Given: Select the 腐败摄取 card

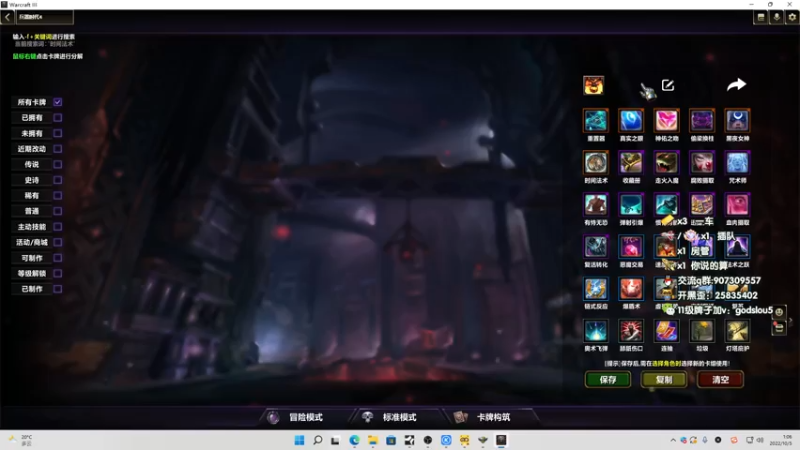Looking at the screenshot, I should [x=702, y=163].
